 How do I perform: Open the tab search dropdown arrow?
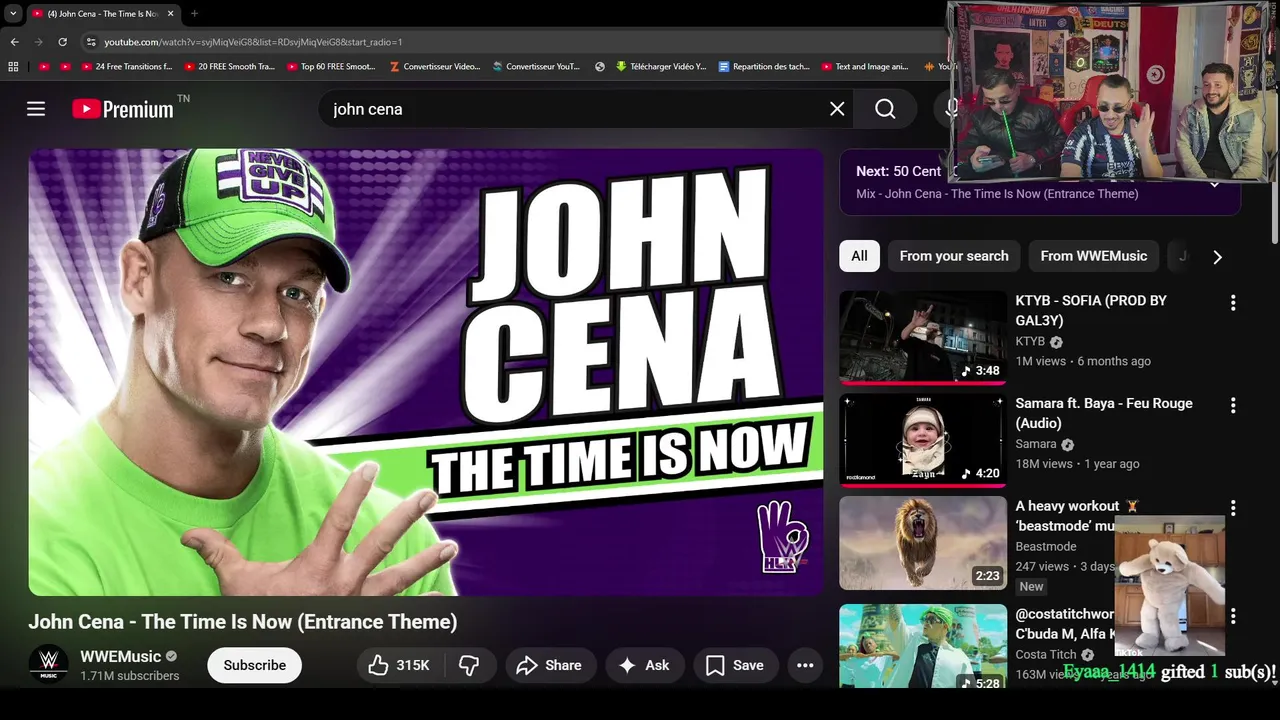[x=13, y=14]
